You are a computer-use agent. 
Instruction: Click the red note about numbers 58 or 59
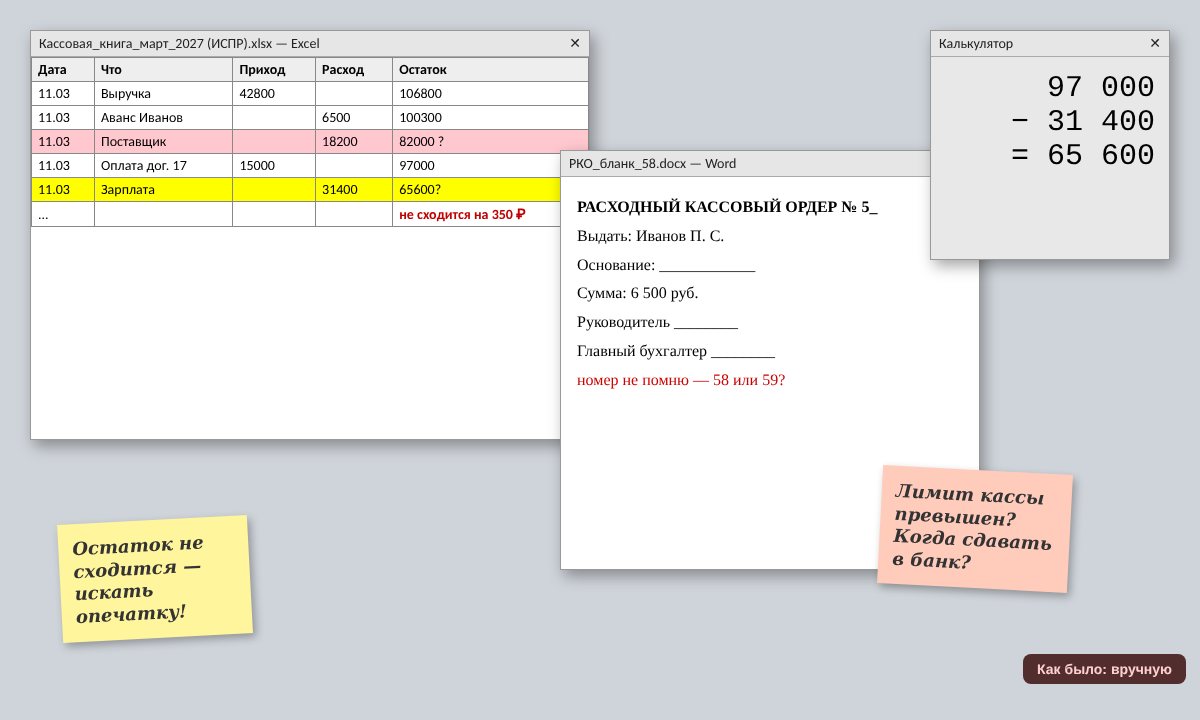(x=681, y=380)
